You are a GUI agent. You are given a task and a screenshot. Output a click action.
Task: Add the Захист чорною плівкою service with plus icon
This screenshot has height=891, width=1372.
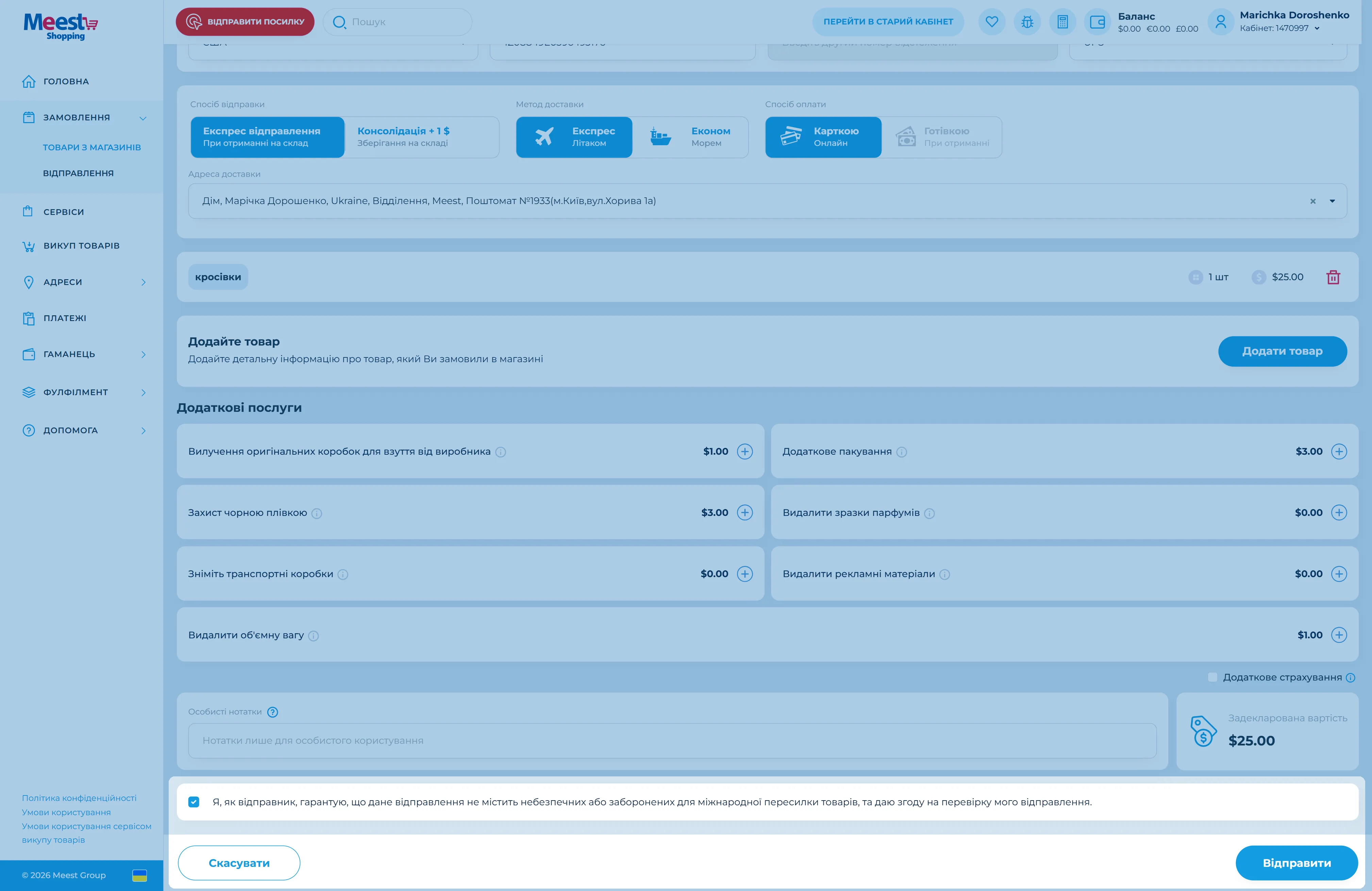[x=745, y=512]
